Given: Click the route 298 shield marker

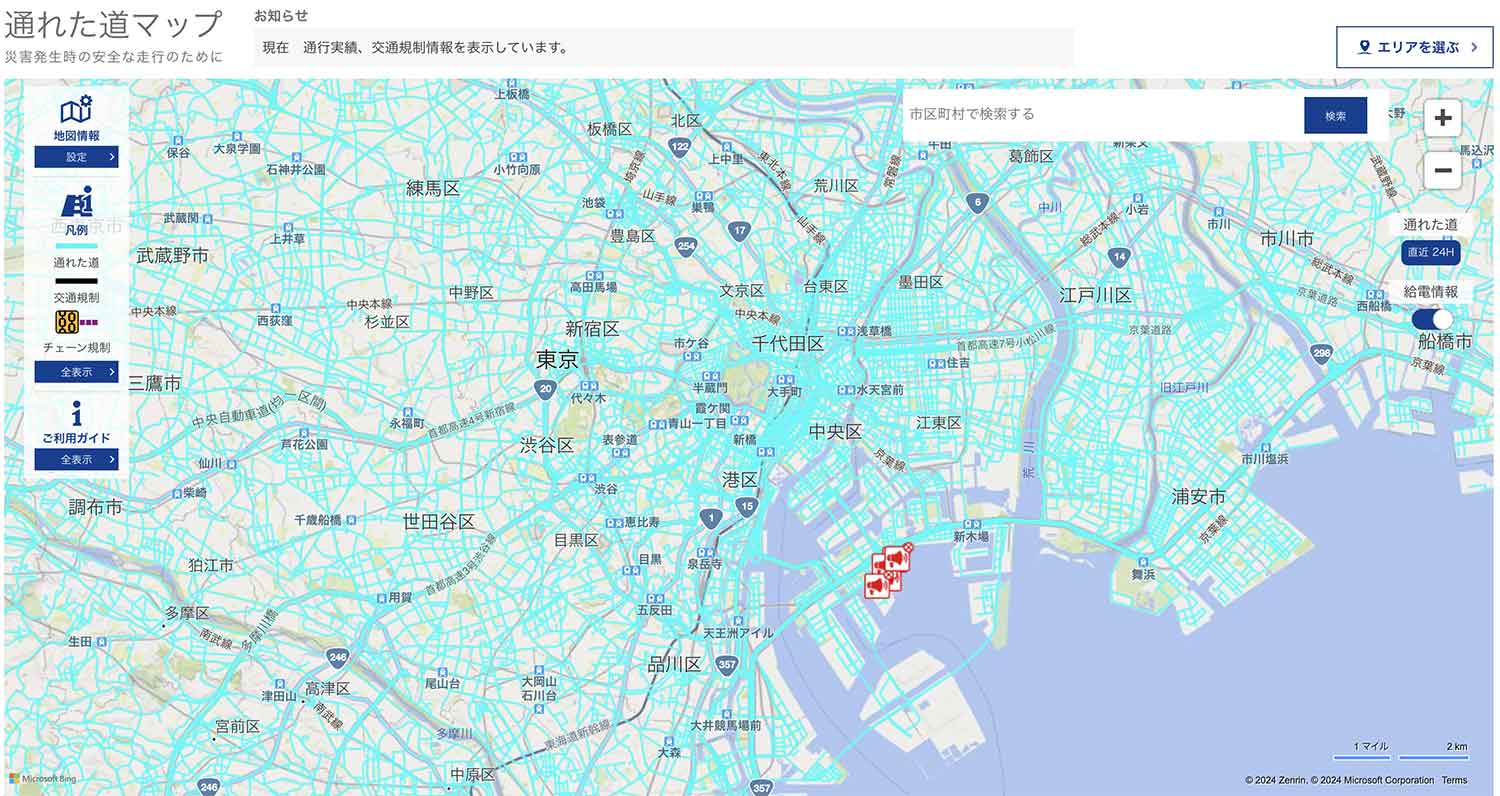Looking at the screenshot, I should click(x=1322, y=353).
